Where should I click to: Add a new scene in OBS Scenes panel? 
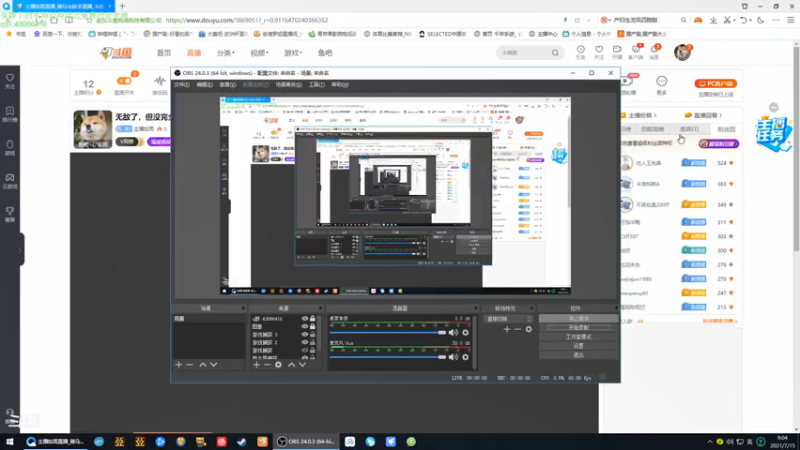[x=179, y=365]
